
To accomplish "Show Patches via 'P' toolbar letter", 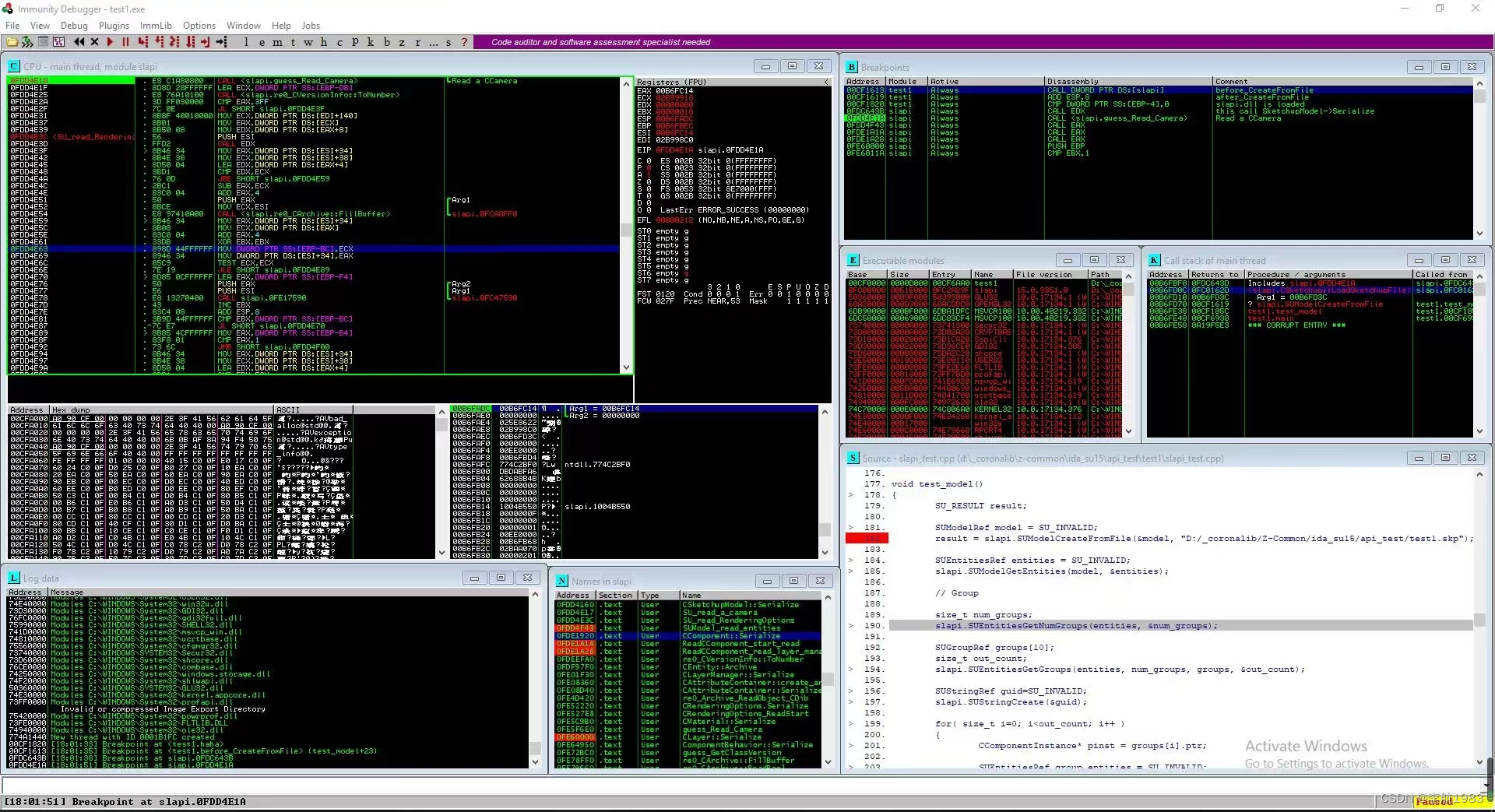I will [355, 42].
